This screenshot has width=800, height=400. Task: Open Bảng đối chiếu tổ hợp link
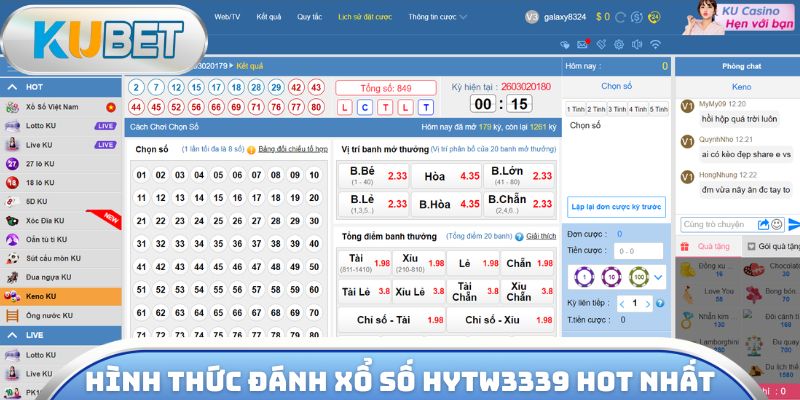293,149
